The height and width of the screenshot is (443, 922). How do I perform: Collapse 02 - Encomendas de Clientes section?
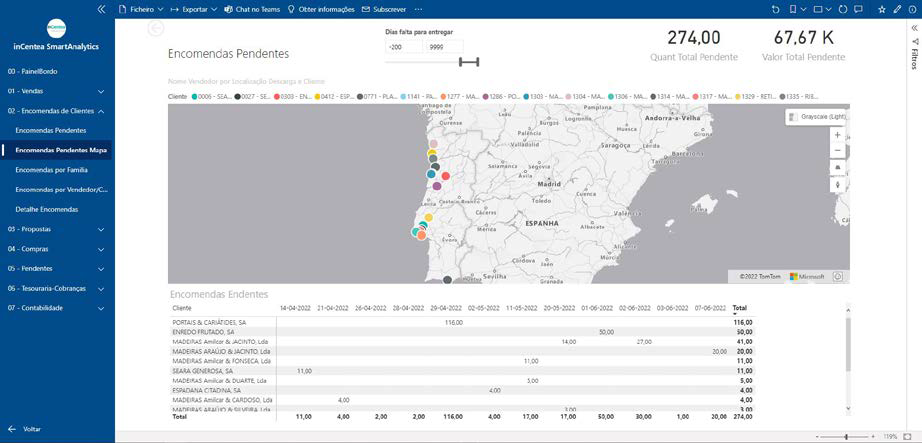coord(101,111)
